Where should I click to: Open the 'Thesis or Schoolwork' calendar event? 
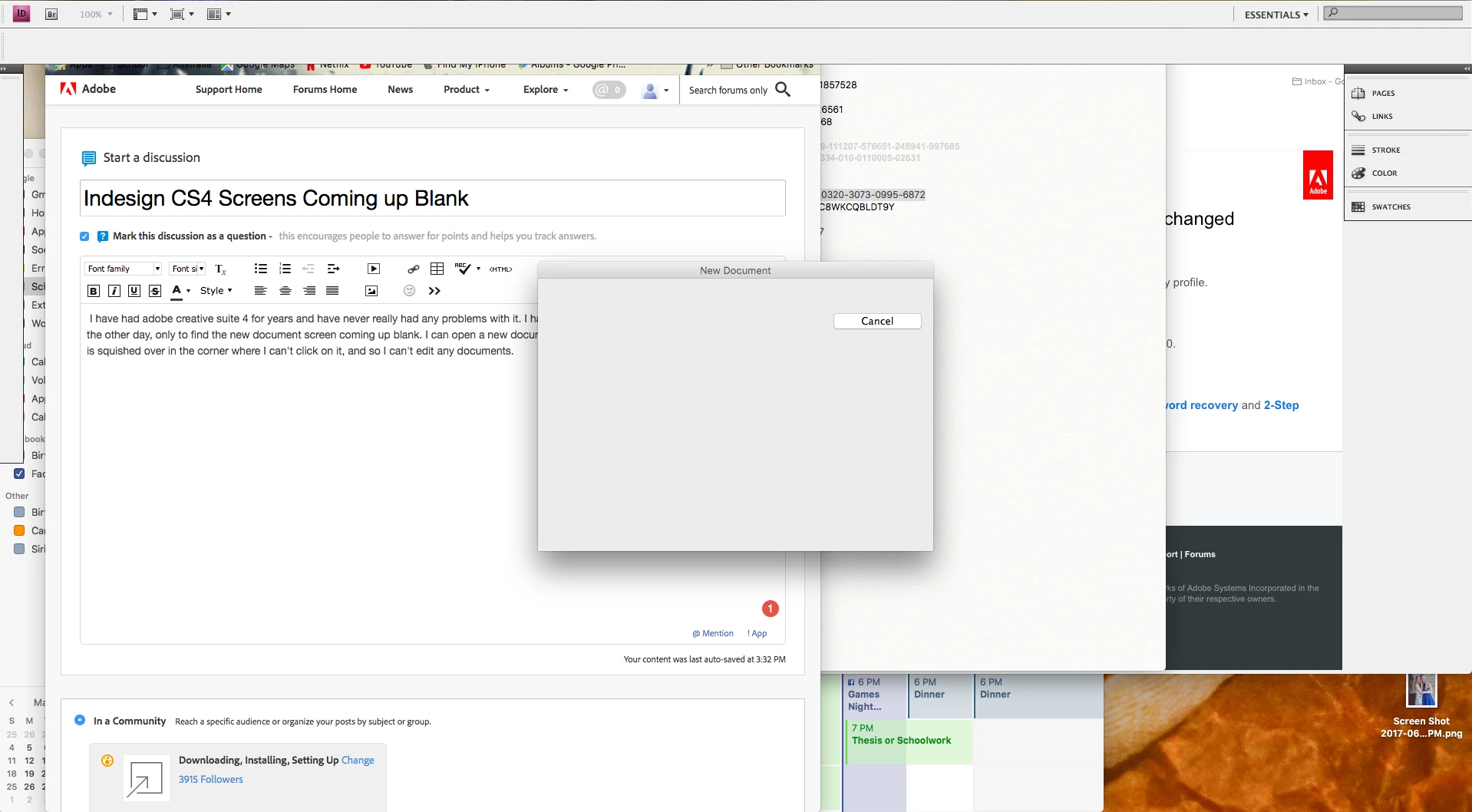coord(909,742)
